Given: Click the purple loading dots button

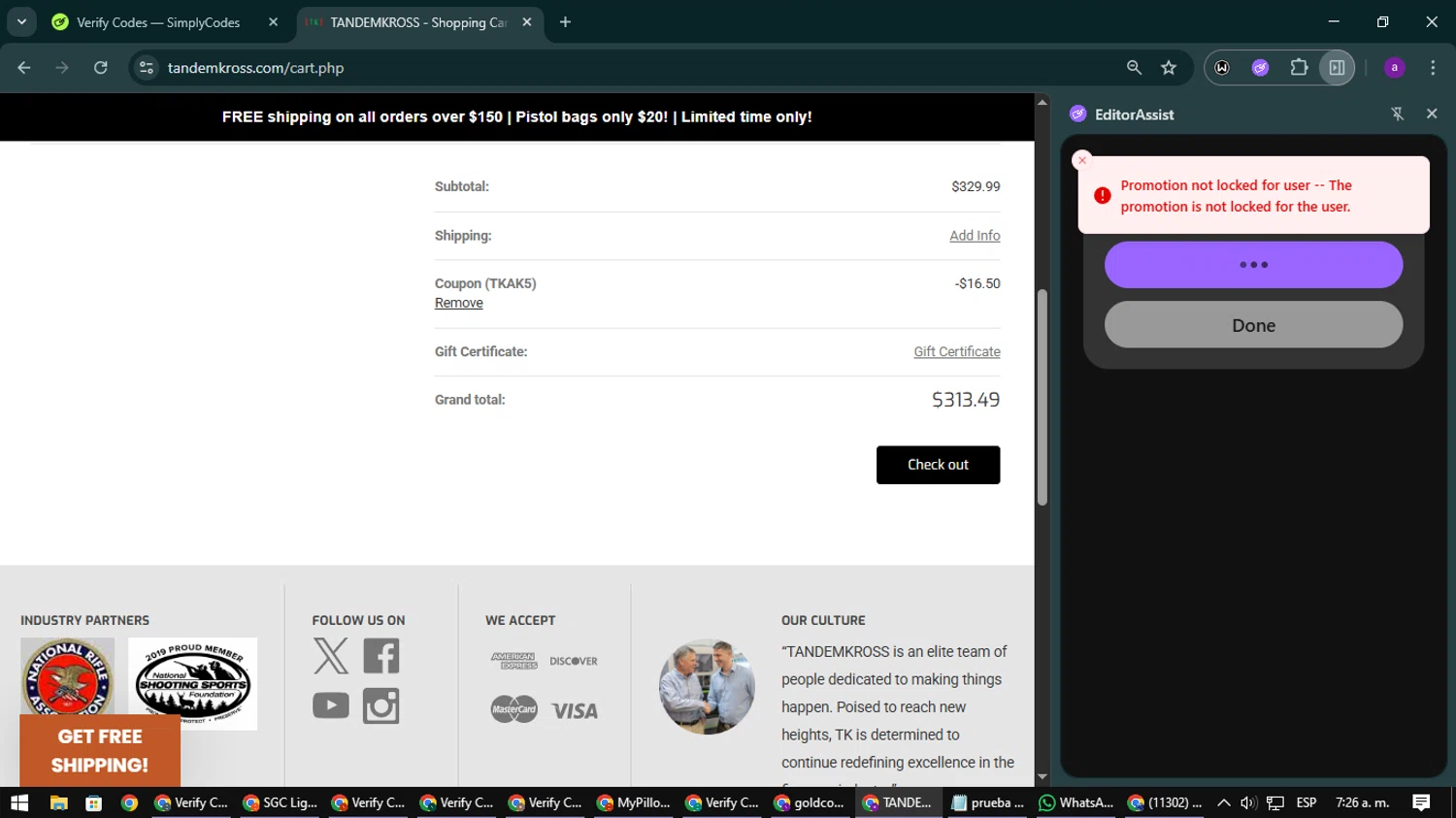Looking at the screenshot, I should 1253,265.
